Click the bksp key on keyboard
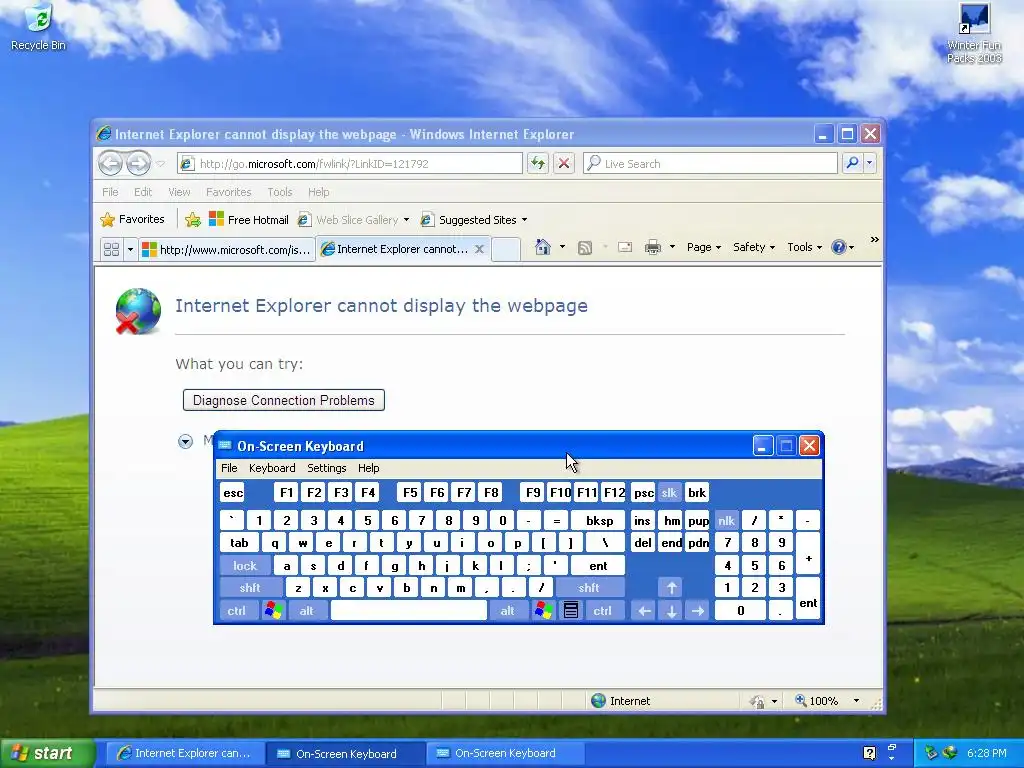Screen dimensions: 1024x768 click(599, 520)
